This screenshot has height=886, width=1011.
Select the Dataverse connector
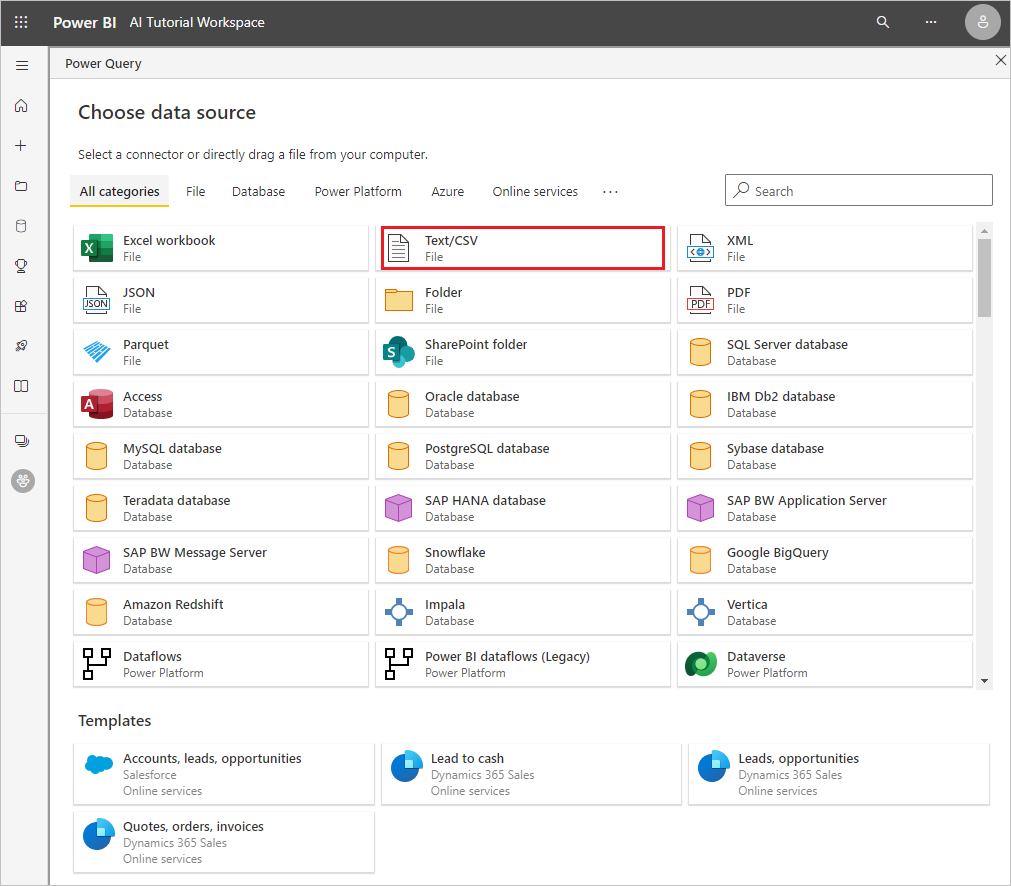click(825, 664)
